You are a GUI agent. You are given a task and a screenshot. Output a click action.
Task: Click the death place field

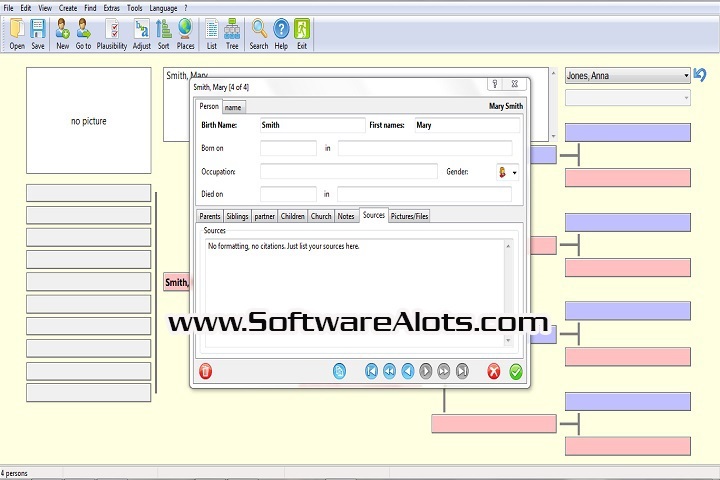(x=425, y=194)
